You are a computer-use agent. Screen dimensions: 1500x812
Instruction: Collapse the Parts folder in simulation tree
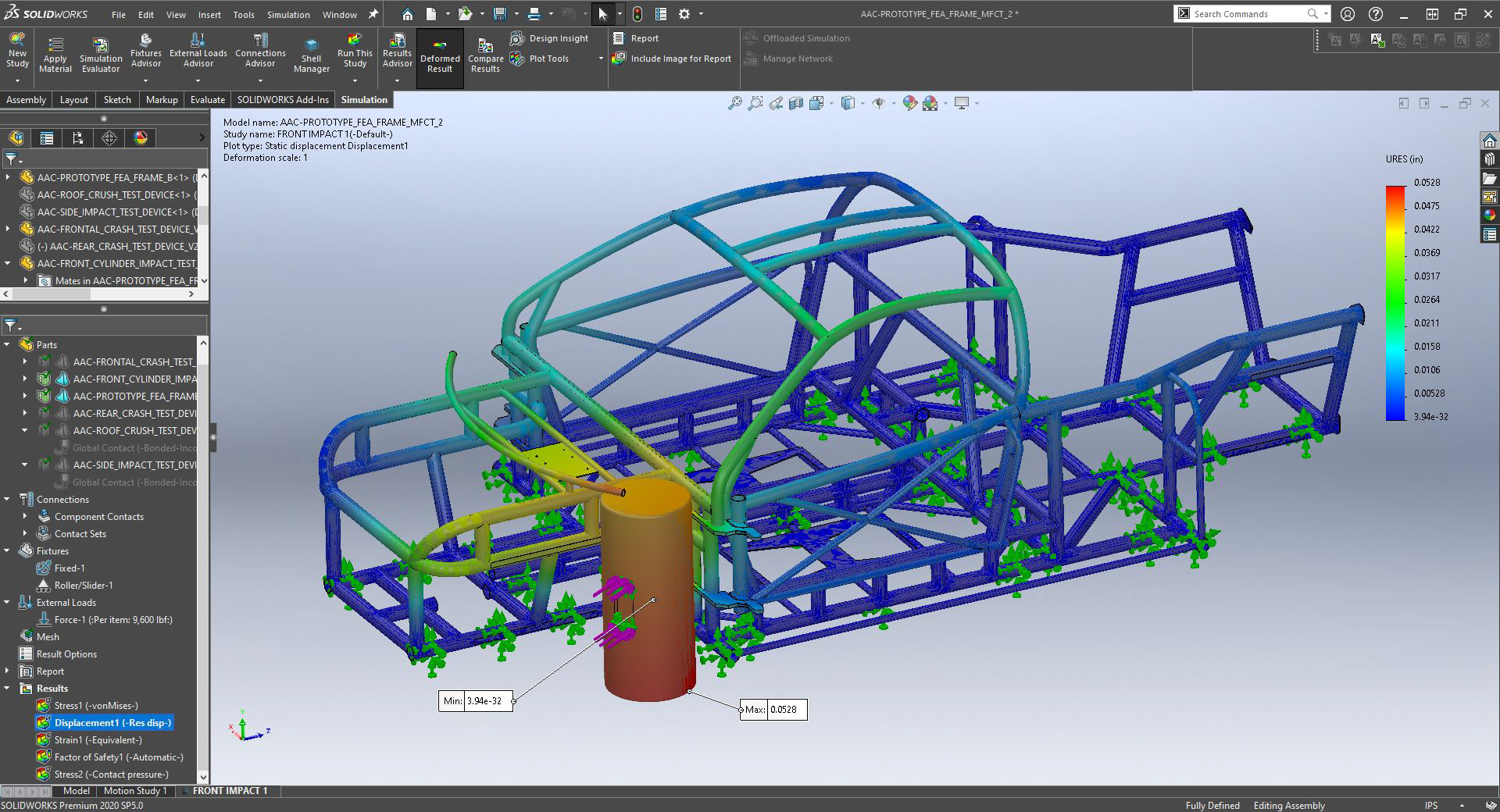tap(8, 344)
